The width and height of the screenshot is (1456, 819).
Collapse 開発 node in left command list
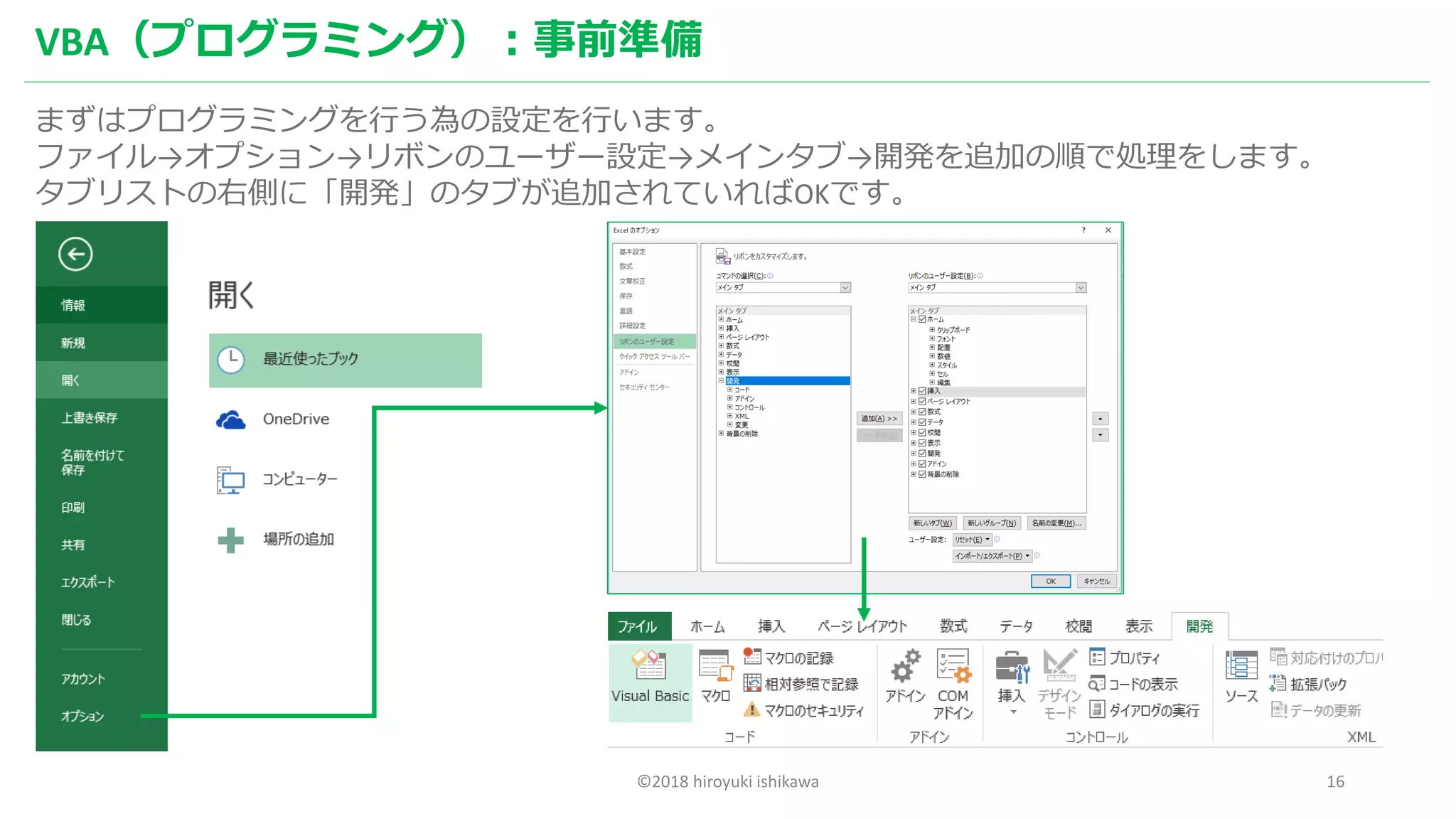[x=721, y=381]
